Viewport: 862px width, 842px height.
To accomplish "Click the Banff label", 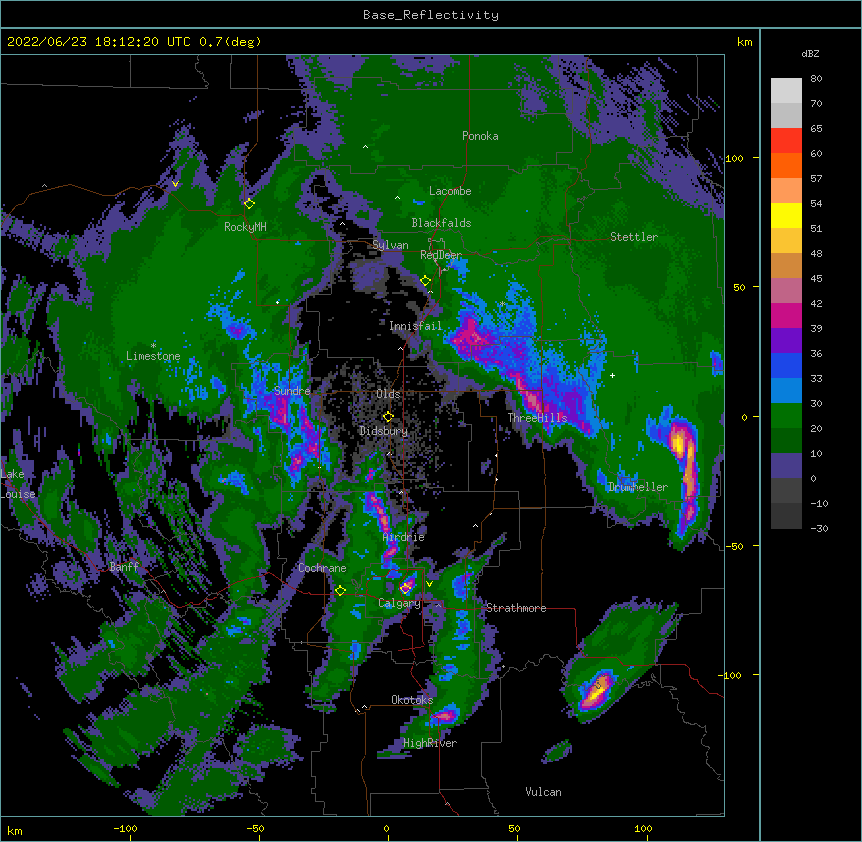I will (x=124, y=567).
